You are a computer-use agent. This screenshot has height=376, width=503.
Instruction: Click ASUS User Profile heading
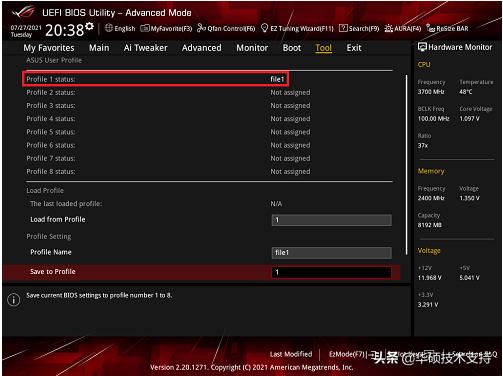54,60
